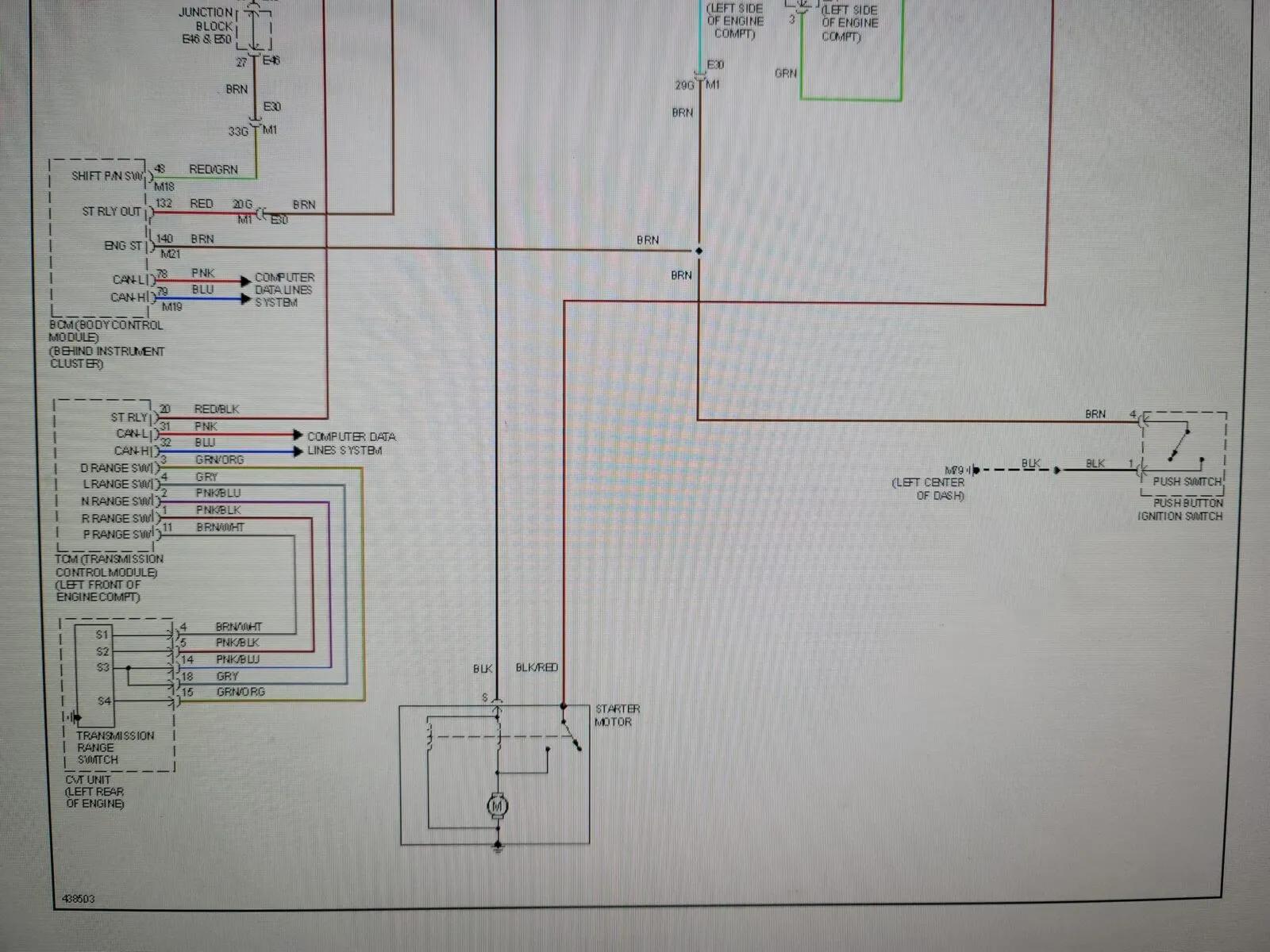Click the CVT UNIT caption
Image resolution: width=1270 pixels, height=952 pixels.
click(x=94, y=792)
